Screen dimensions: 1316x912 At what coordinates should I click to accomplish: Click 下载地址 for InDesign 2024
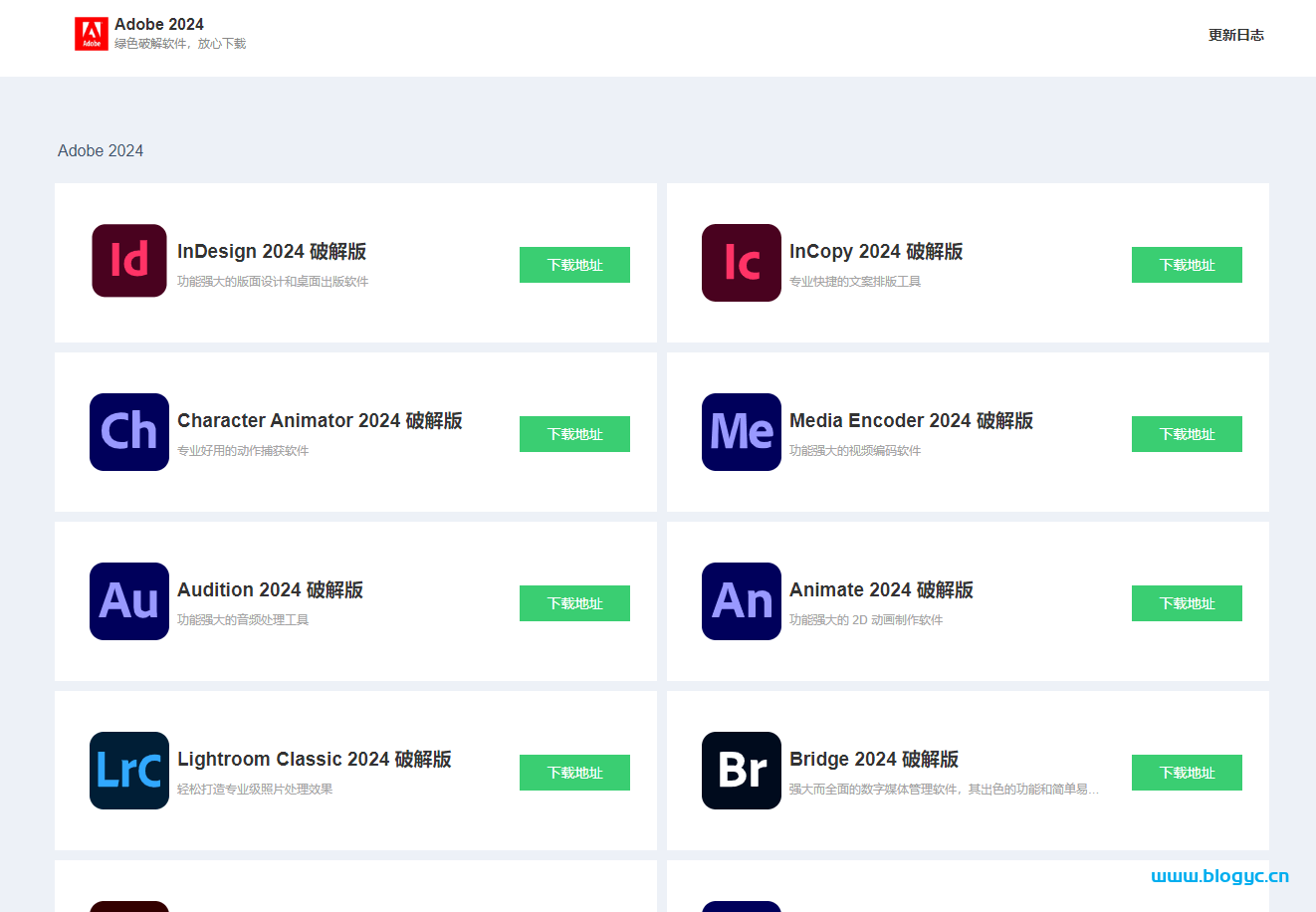(574, 265)
